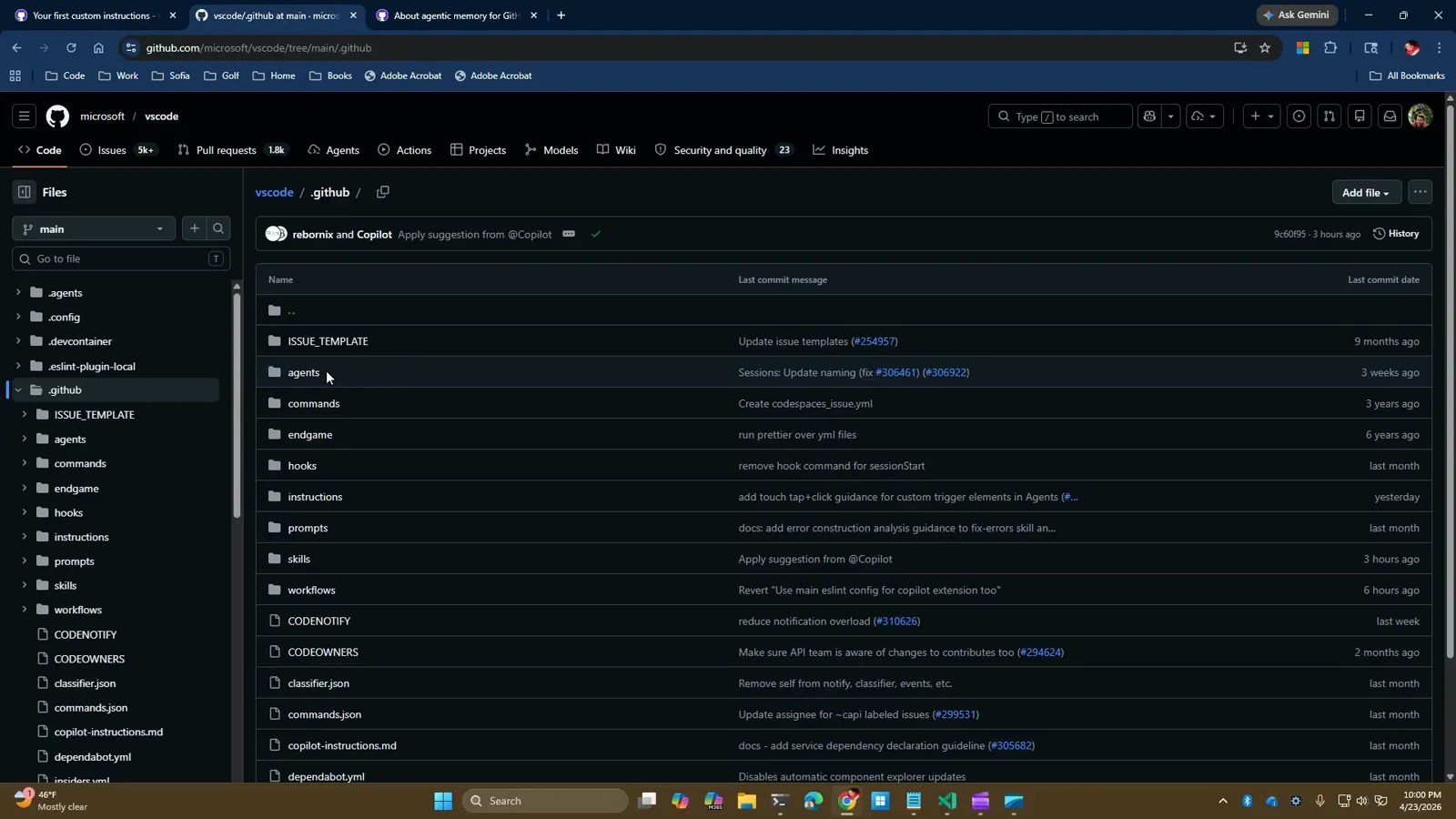The width and height of the screenshot is (1456, 819).
Task: Switch to the Issues tab
Action: 117,150
